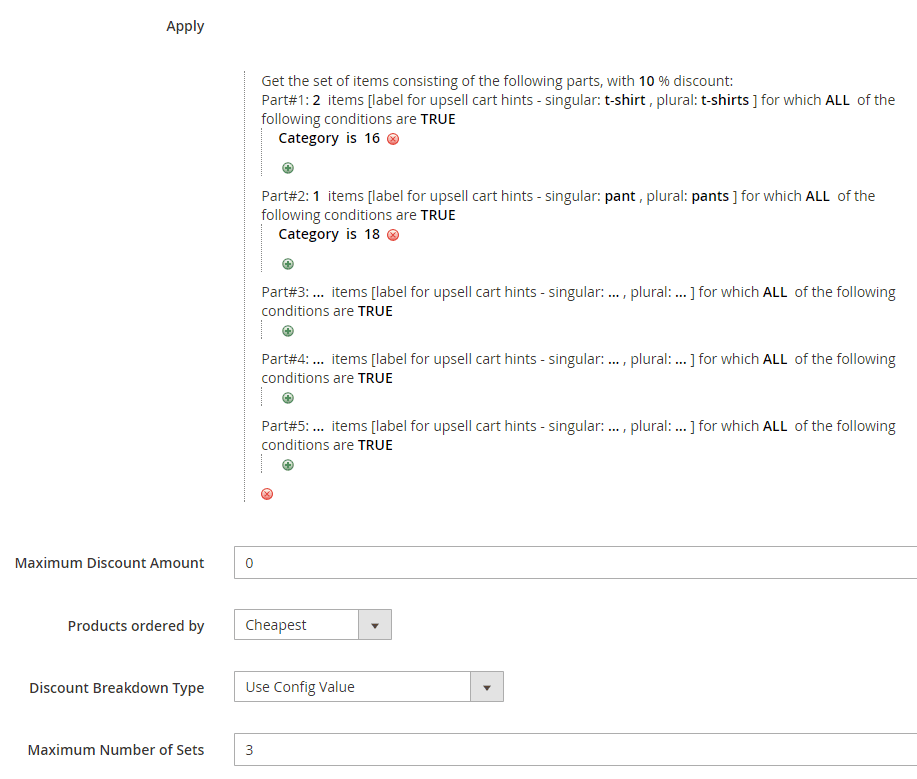Edit the 10 % discount value

pos(646,81)
